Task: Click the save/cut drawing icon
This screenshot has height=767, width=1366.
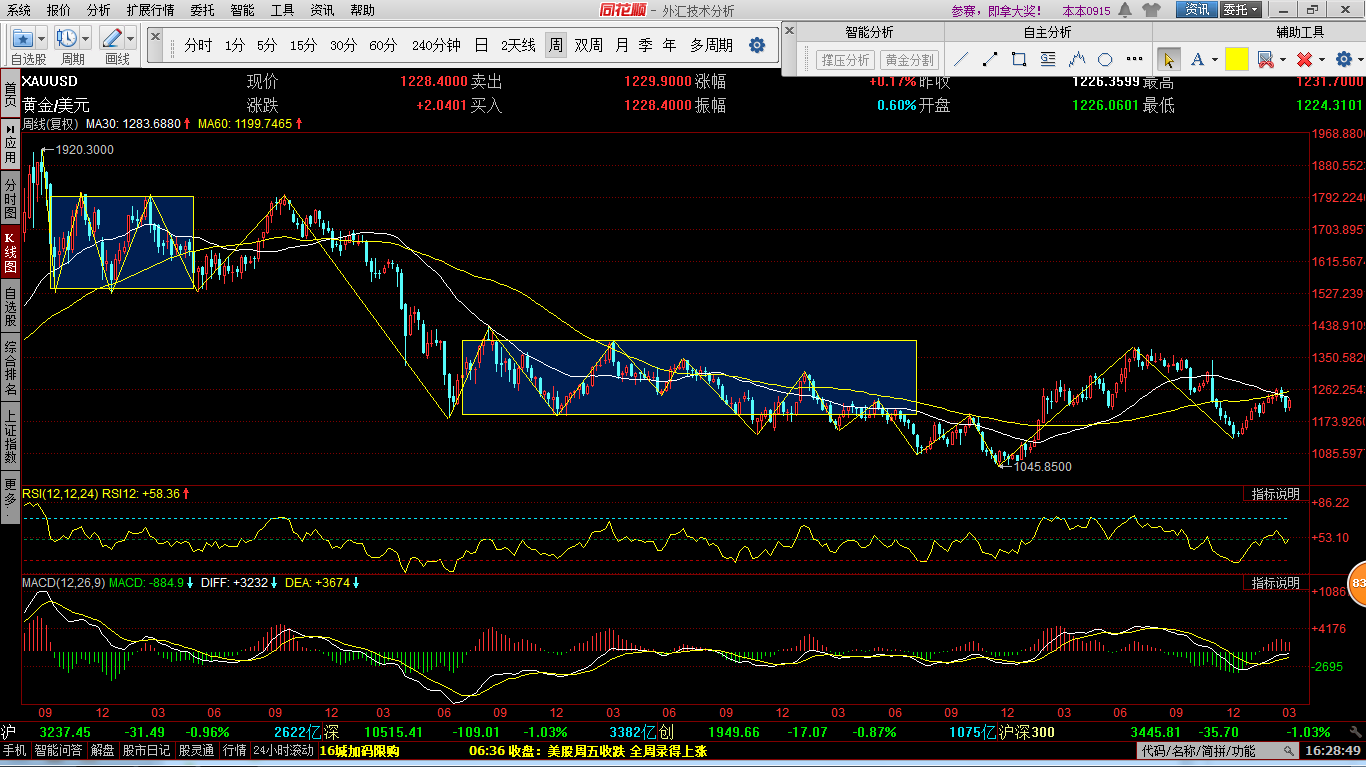Action: coord(1264,59)
